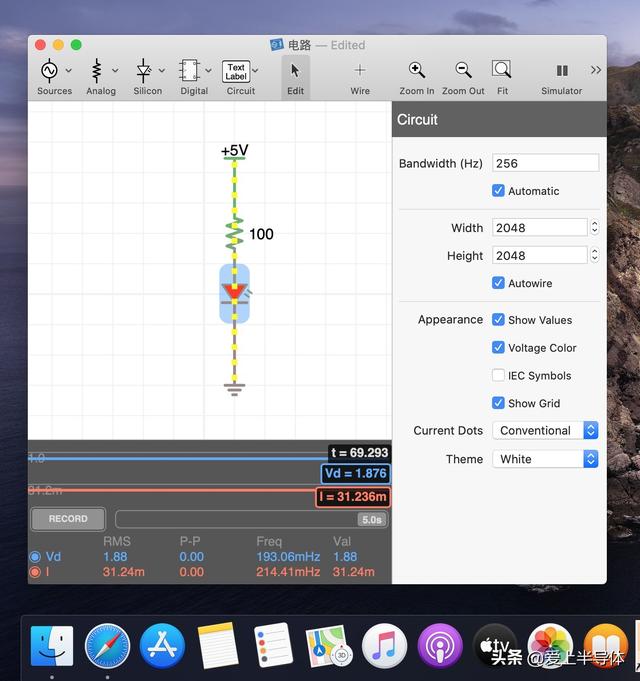Viewport: 640px width, 681px height.
Task: Uncheck the Automatic bandwidth checkbox
Action: (498, 191)
